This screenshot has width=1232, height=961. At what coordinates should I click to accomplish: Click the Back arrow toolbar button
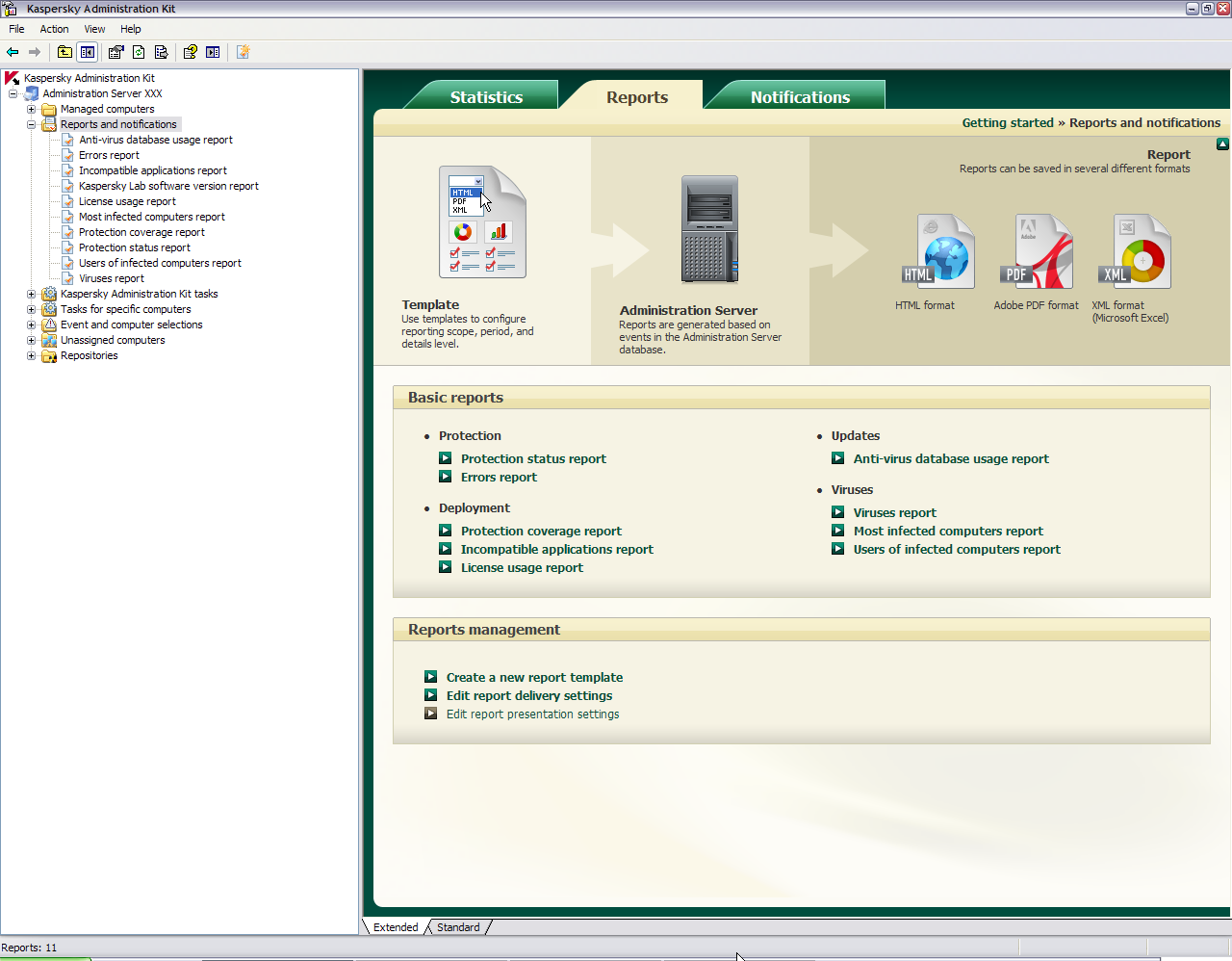coord(13,52)
